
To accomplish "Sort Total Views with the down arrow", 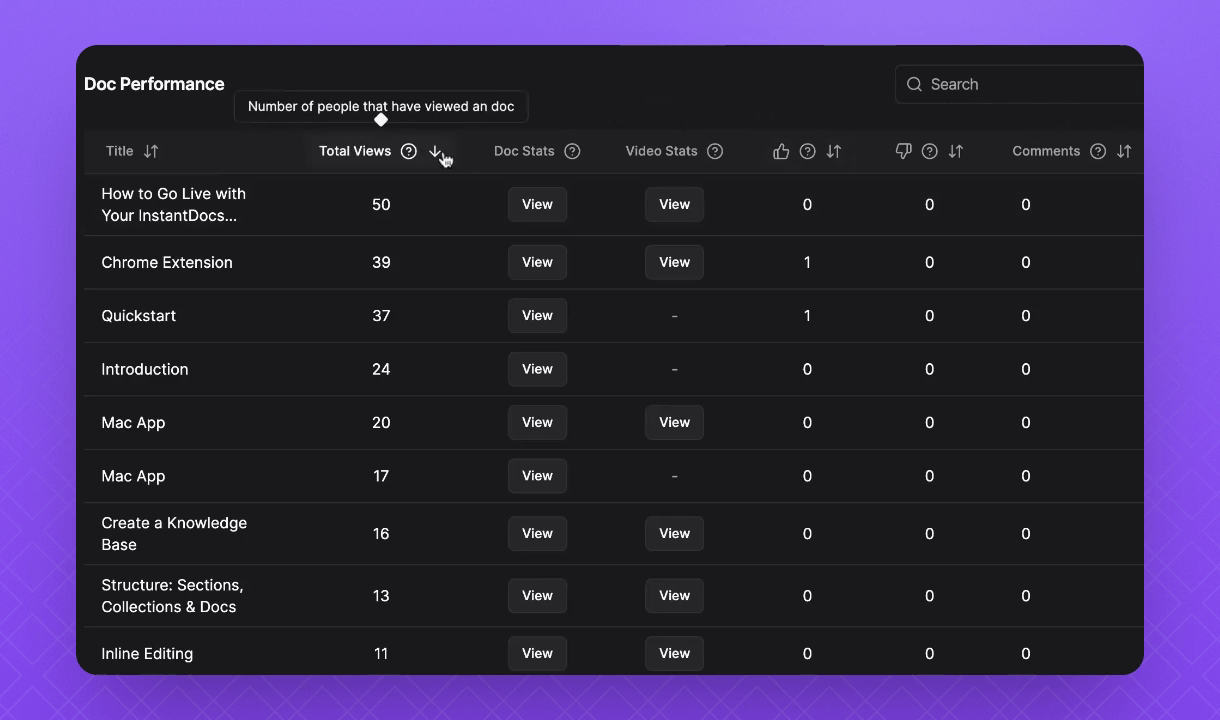I will 436,151.
